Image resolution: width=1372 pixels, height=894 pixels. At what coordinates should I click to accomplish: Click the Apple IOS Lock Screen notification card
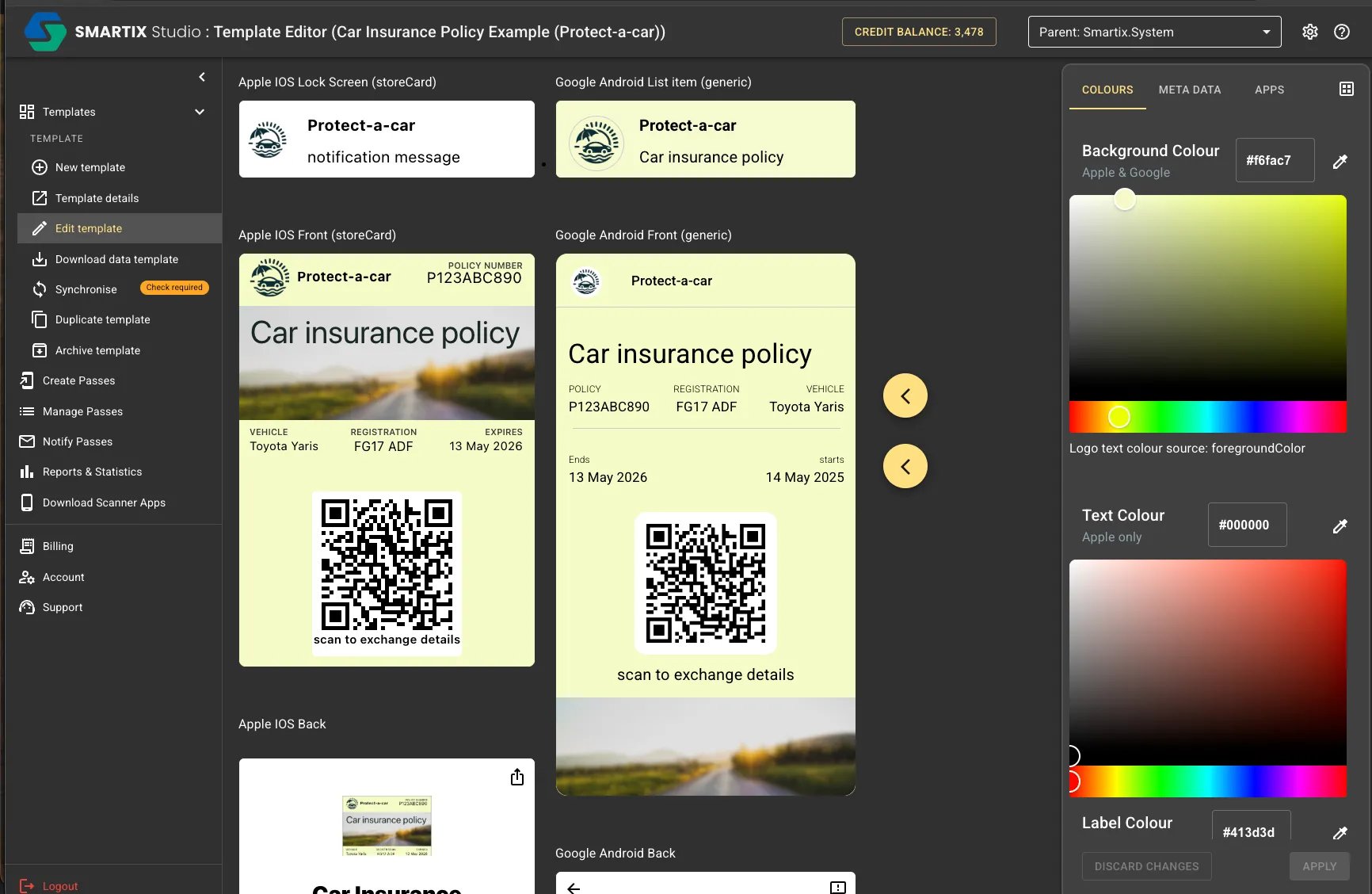click(387, 139)
